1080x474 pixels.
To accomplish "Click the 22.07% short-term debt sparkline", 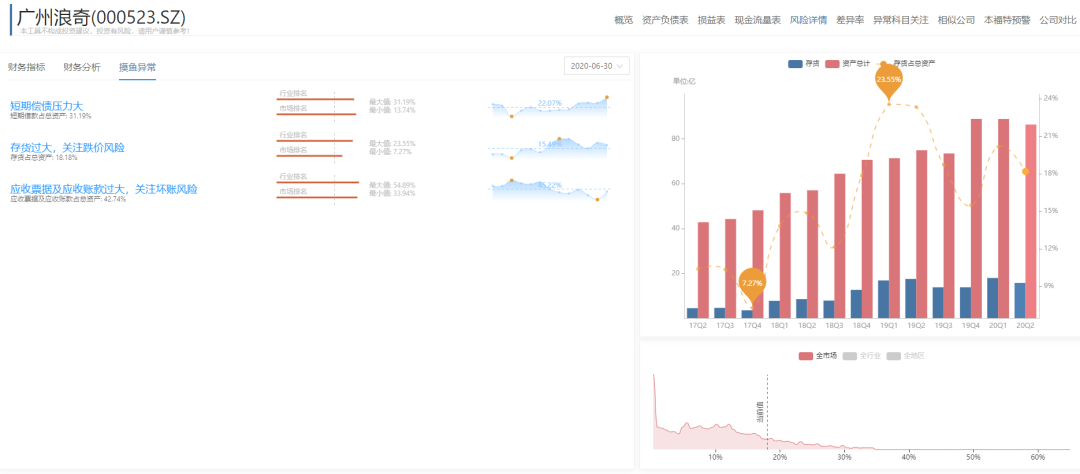I will (550, 107).
